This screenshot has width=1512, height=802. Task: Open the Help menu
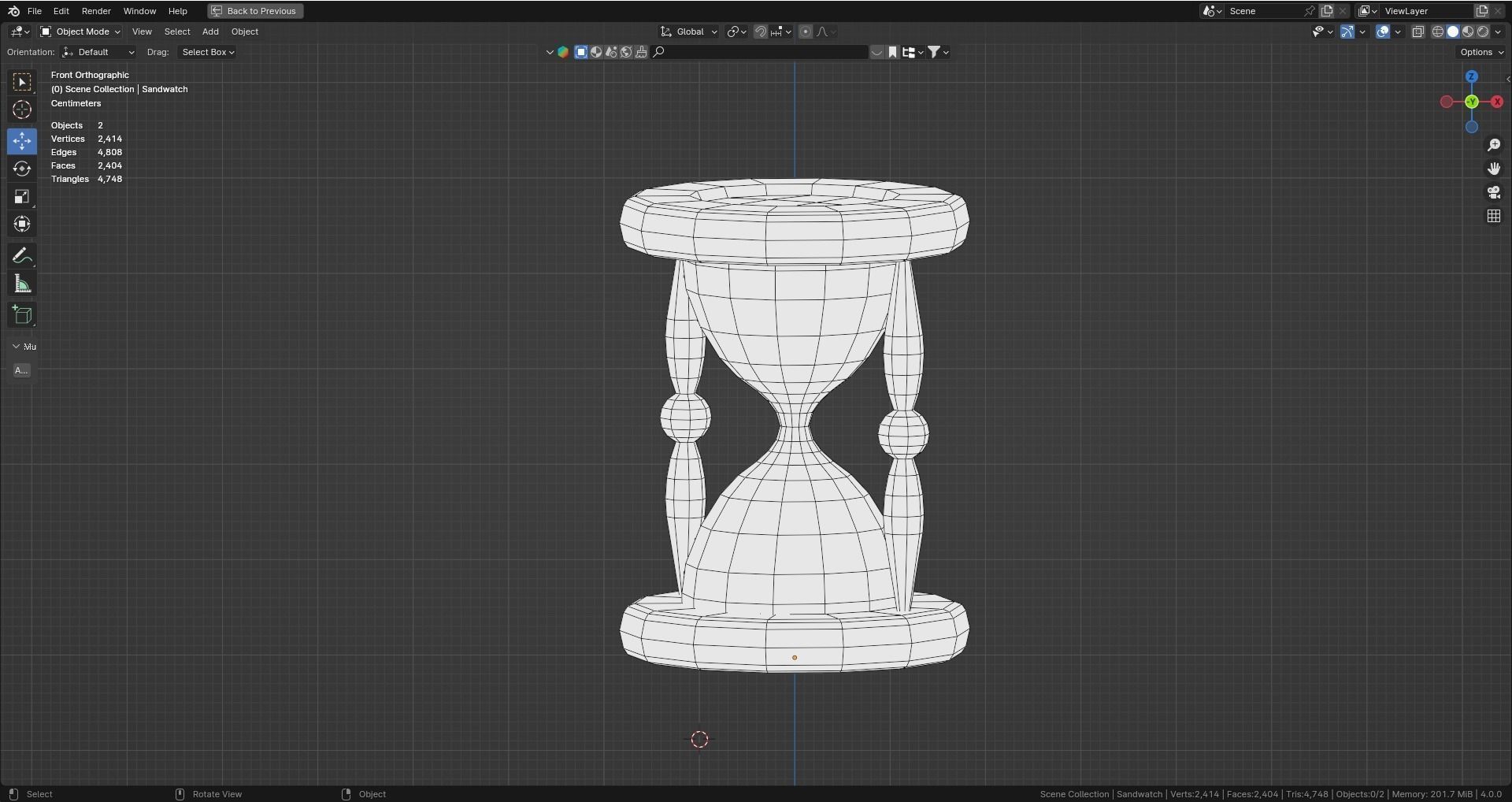[178, 11]
